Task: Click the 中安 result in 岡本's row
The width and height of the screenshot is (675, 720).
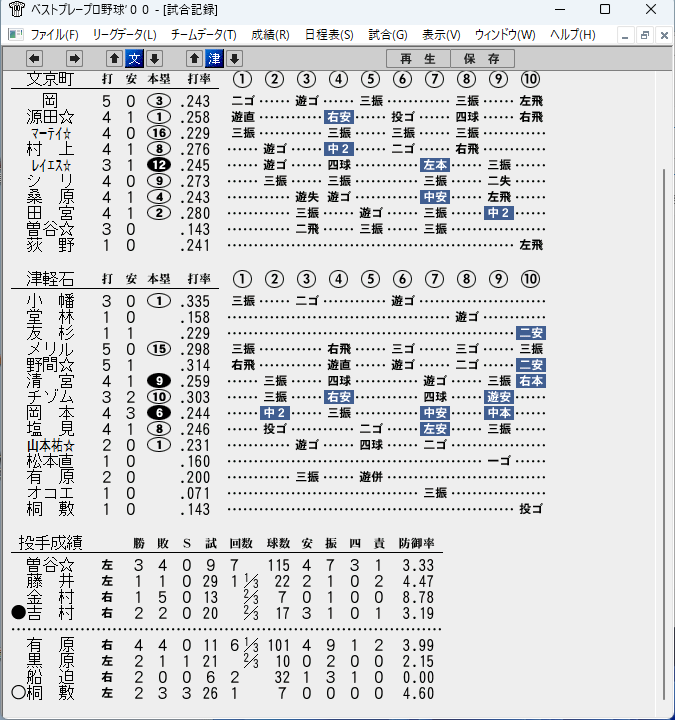Action: [435, 413]
